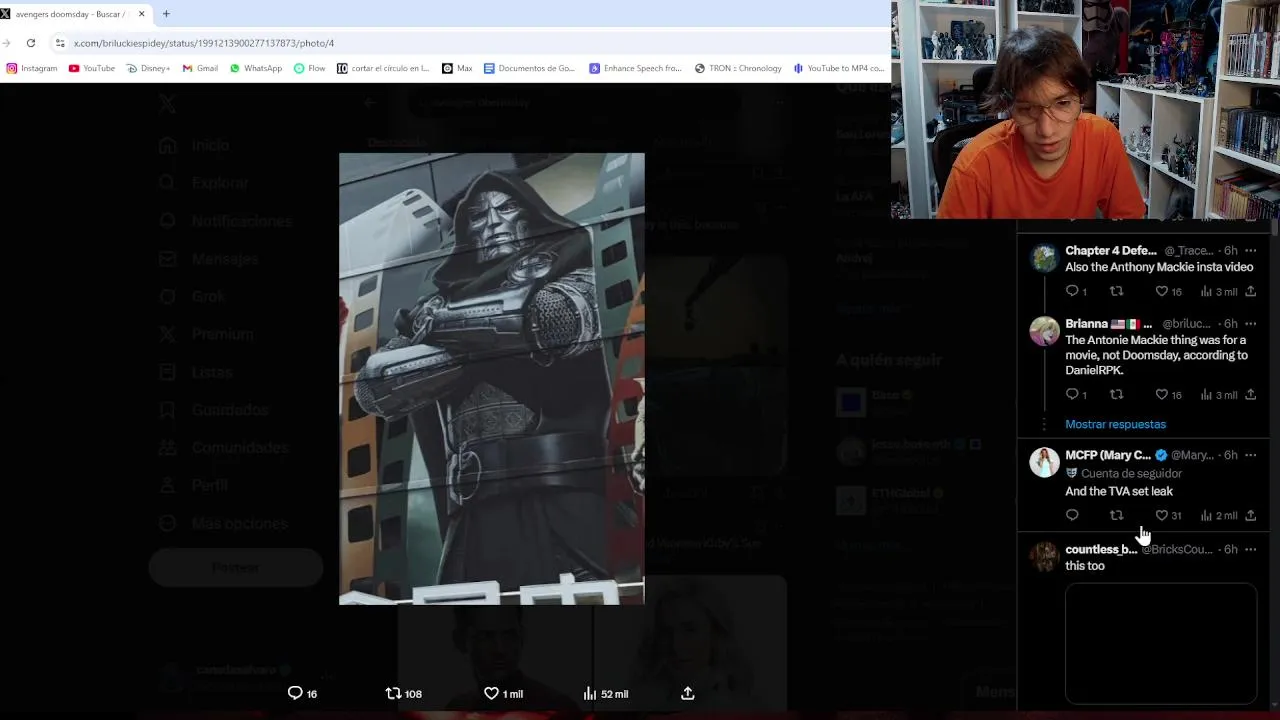Open the TRON :: Chronology bookmark
The height and width of the screenshot is (720, 1280).
pos(739,68)
